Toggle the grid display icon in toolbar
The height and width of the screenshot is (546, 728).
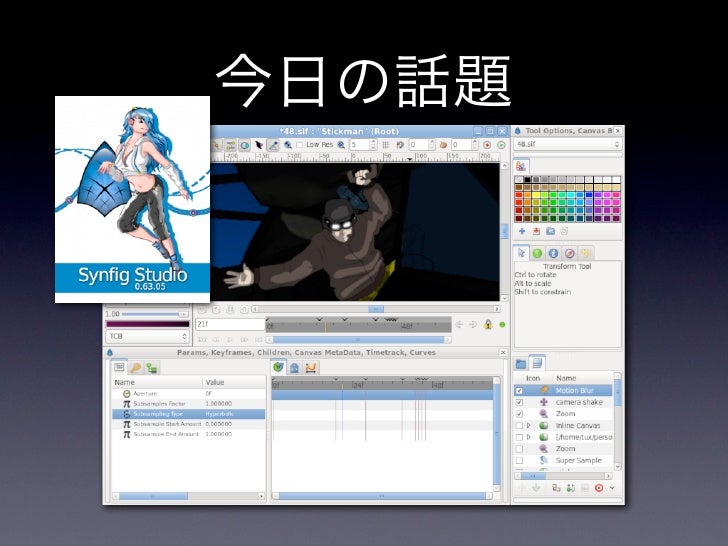(385, 145)
